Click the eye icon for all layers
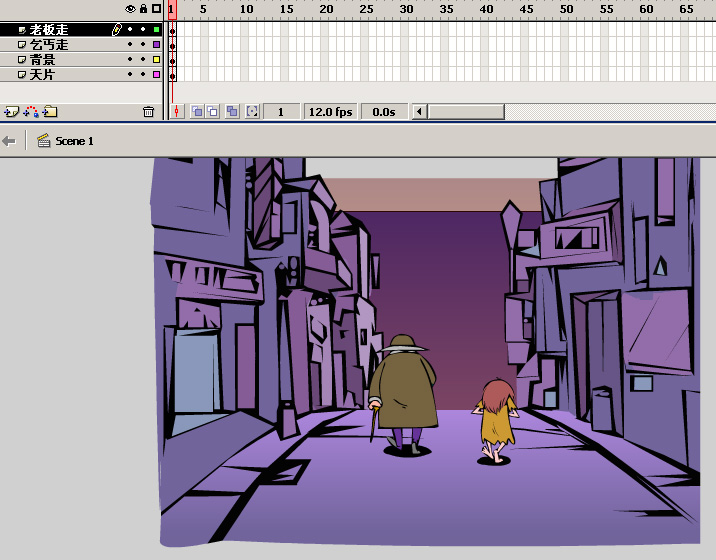716x560 pixels. 130,9
